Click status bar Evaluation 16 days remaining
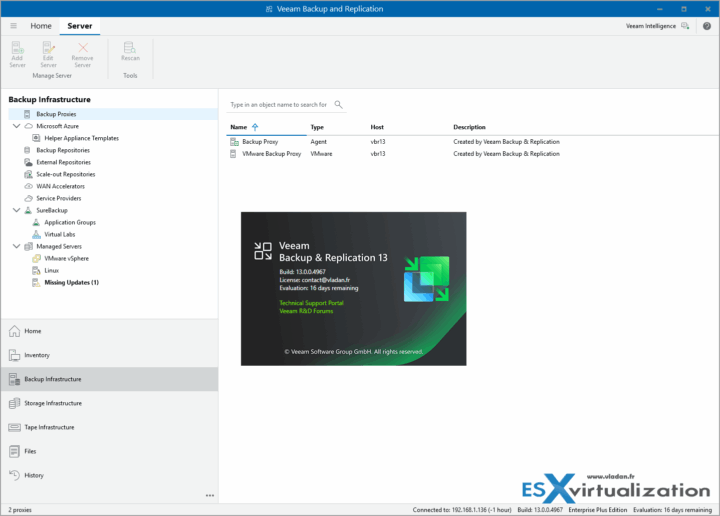720x516 pixels. (x=672, y=510)
